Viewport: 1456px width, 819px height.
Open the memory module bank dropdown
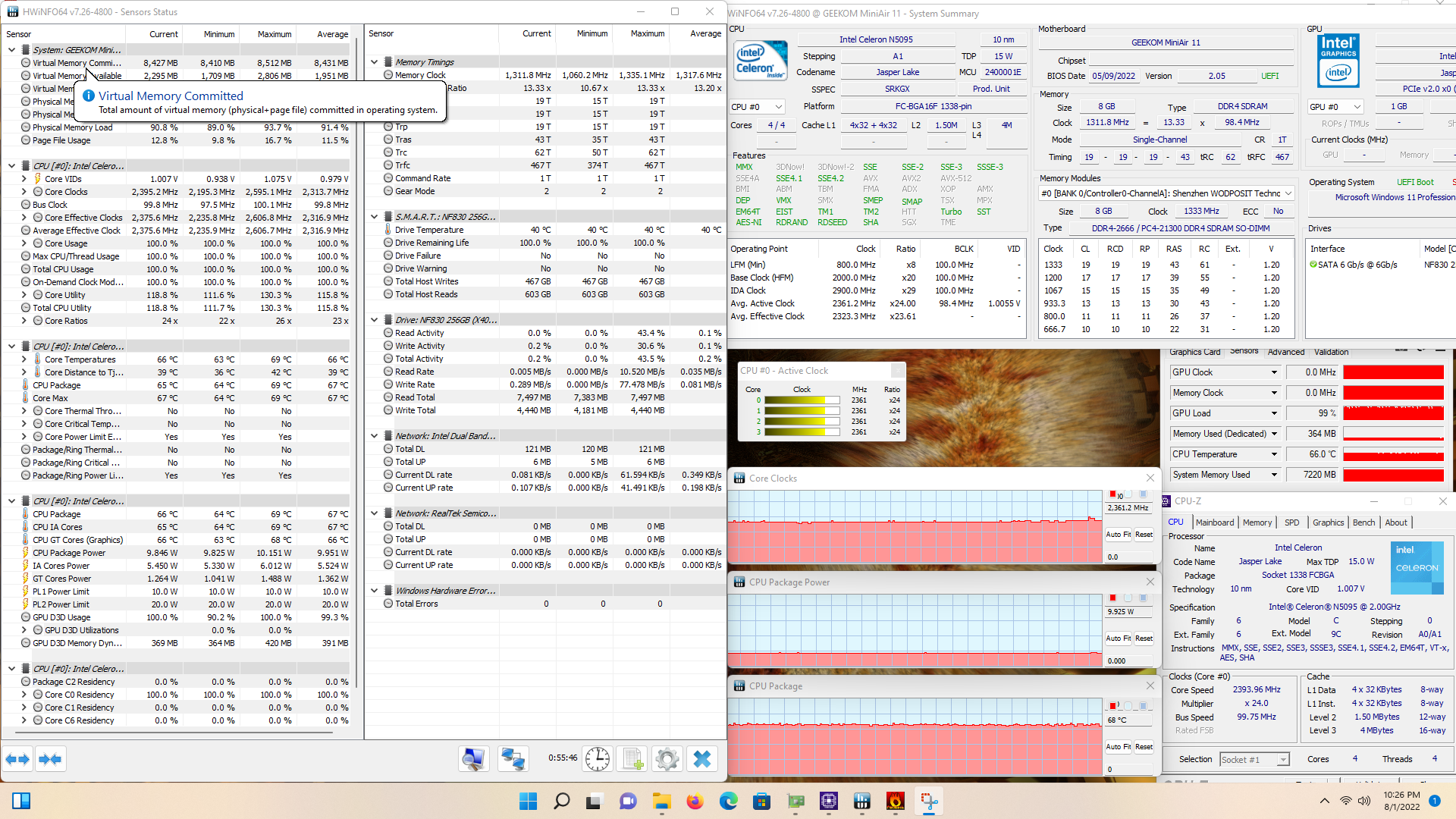click(1166, 193)
